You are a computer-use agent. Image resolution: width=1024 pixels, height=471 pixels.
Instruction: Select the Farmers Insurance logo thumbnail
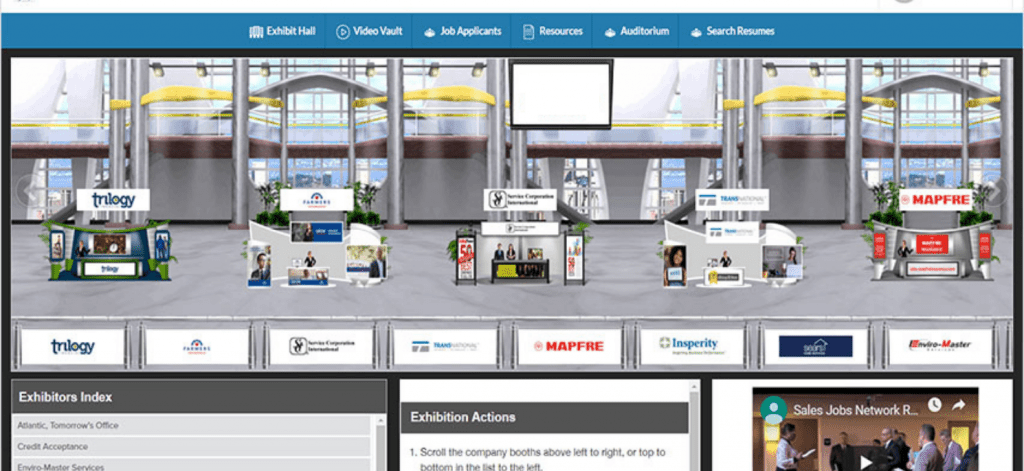pyautogui.click(x=196, y=346)
